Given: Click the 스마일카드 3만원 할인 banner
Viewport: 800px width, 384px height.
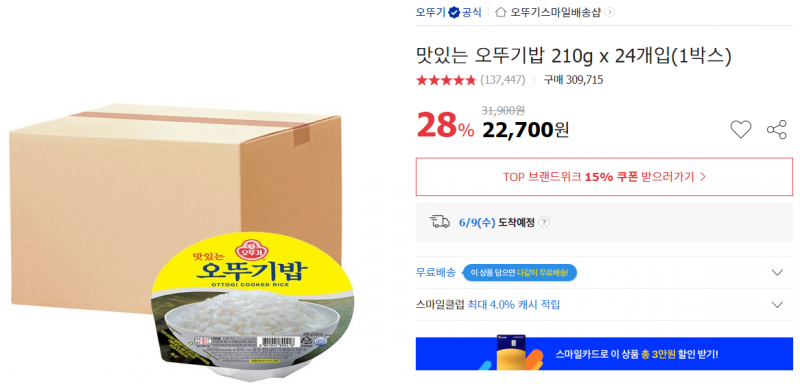Looking at the screenshot, I should tap(604, 353).
